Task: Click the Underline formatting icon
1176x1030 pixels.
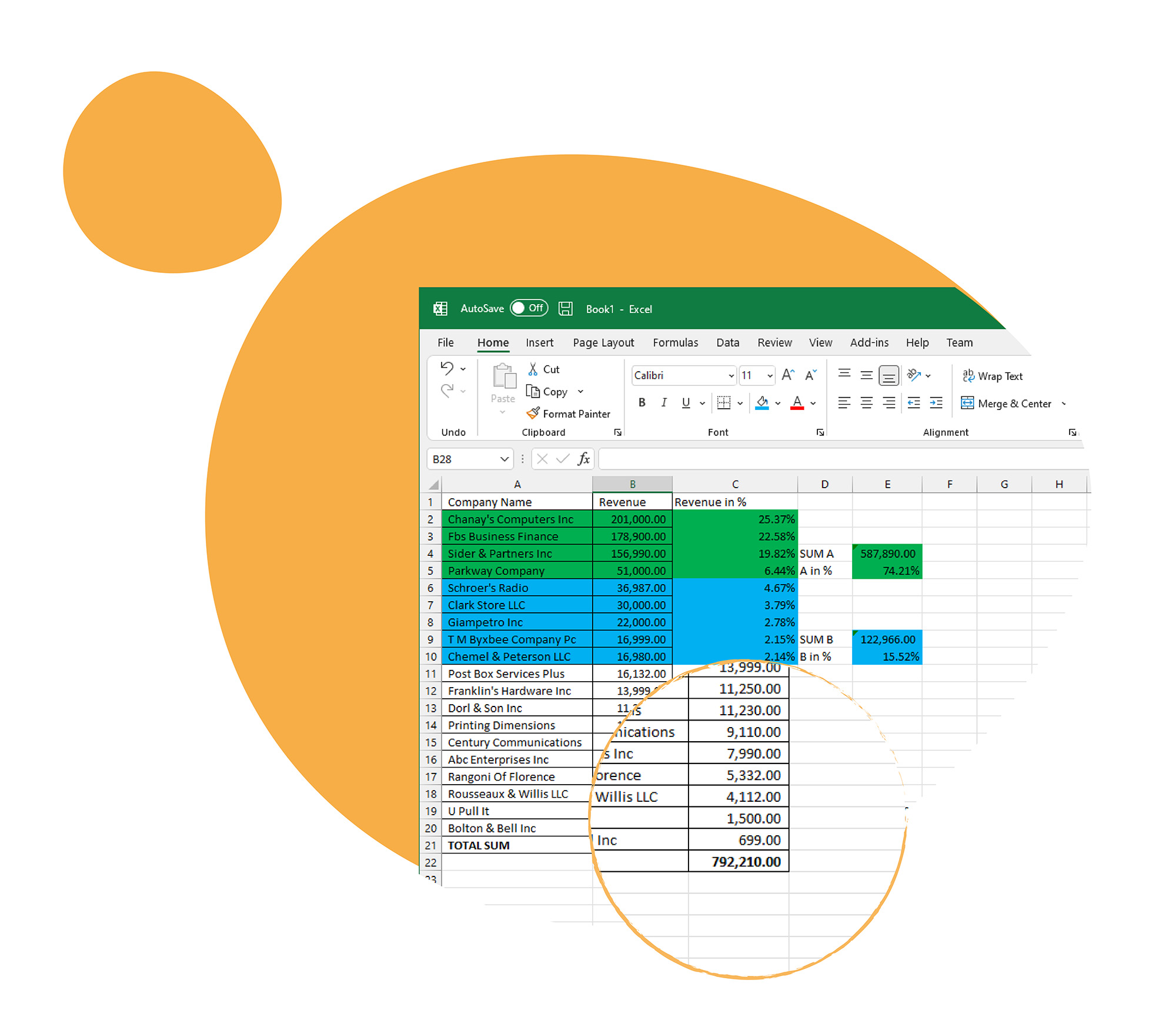Action: 690,404
